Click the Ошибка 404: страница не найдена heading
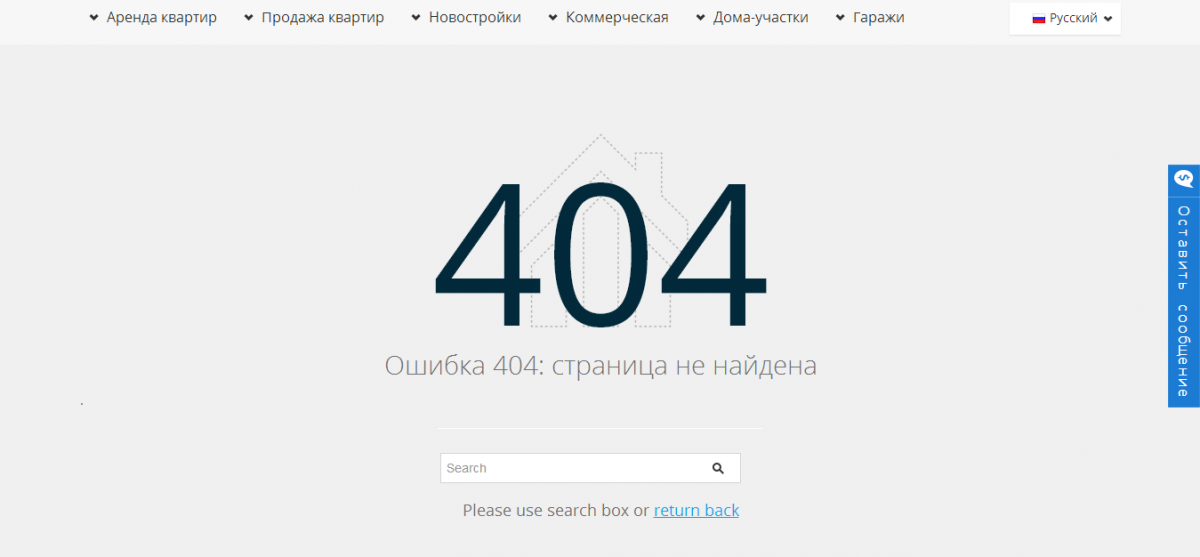This screenshot has height=557, width=1200. [601, 365]
